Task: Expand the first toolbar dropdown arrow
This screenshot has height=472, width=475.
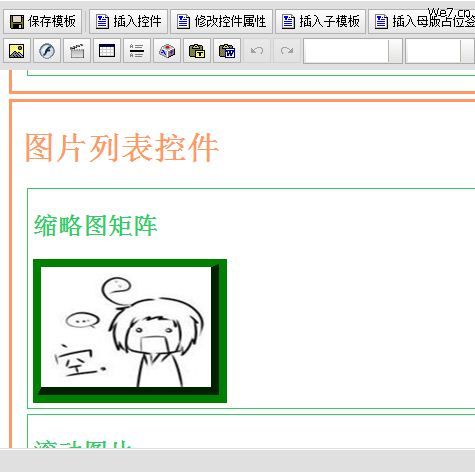Action: (x=395, y=51)
